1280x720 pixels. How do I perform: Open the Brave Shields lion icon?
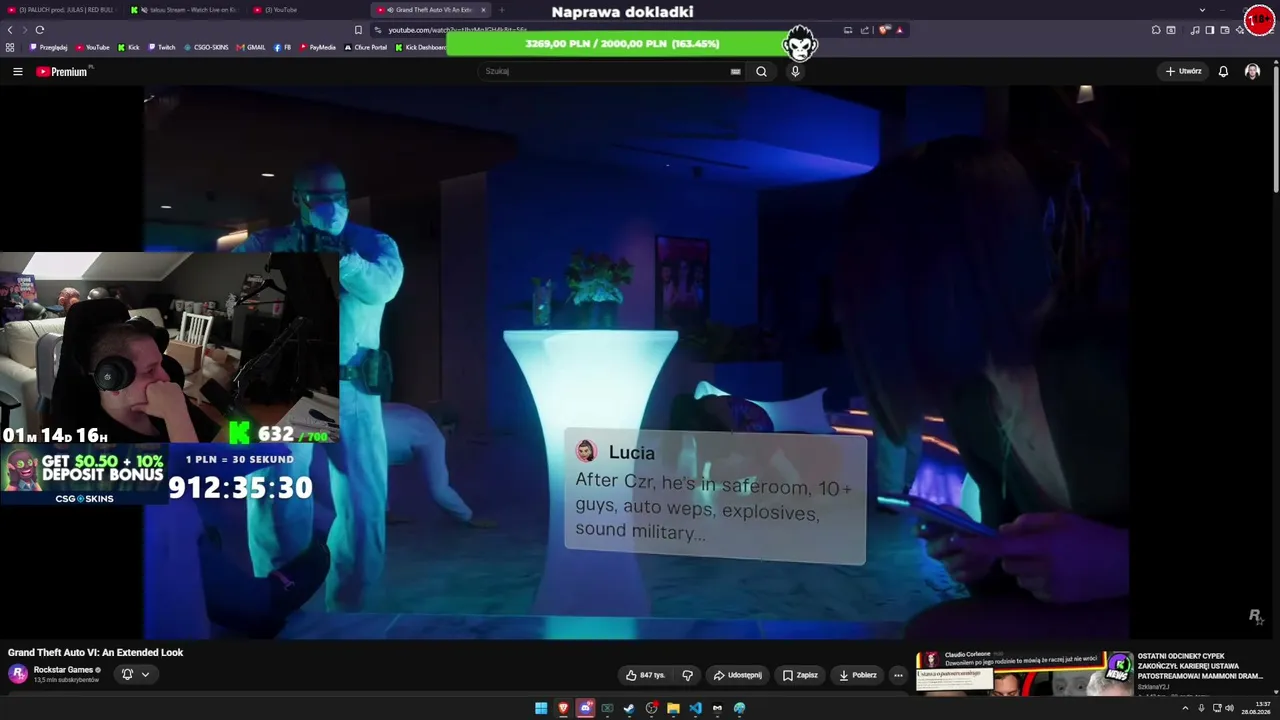(884, 30)
